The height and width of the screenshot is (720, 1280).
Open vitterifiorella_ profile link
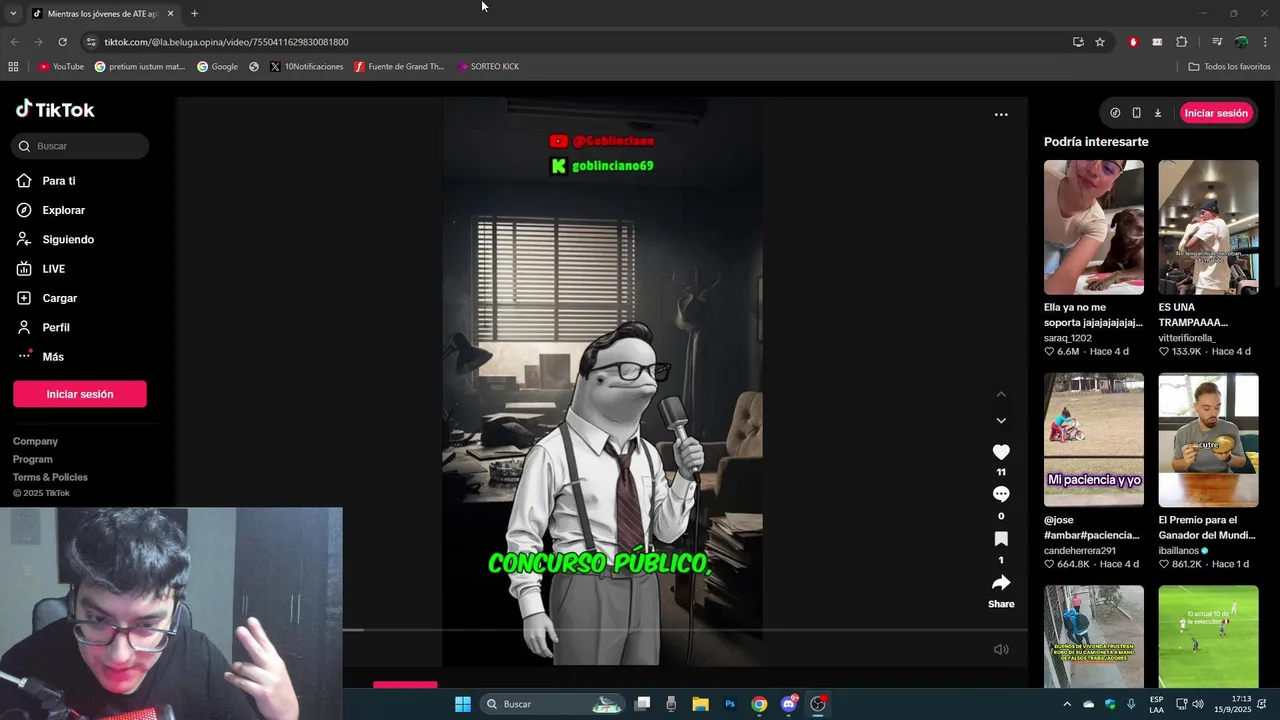pyautogui.click(x=1187, y=338)
